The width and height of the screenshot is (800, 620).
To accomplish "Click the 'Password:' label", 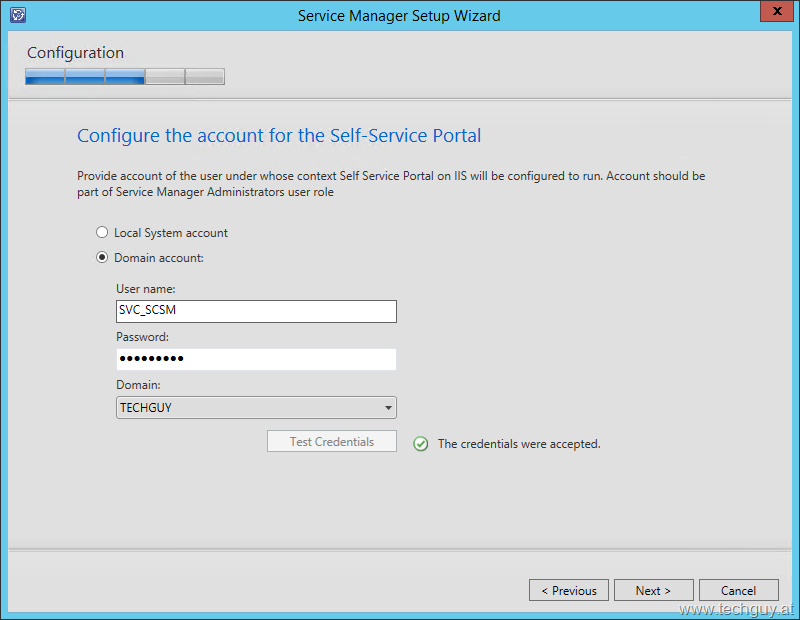I will tap(142, 337).
